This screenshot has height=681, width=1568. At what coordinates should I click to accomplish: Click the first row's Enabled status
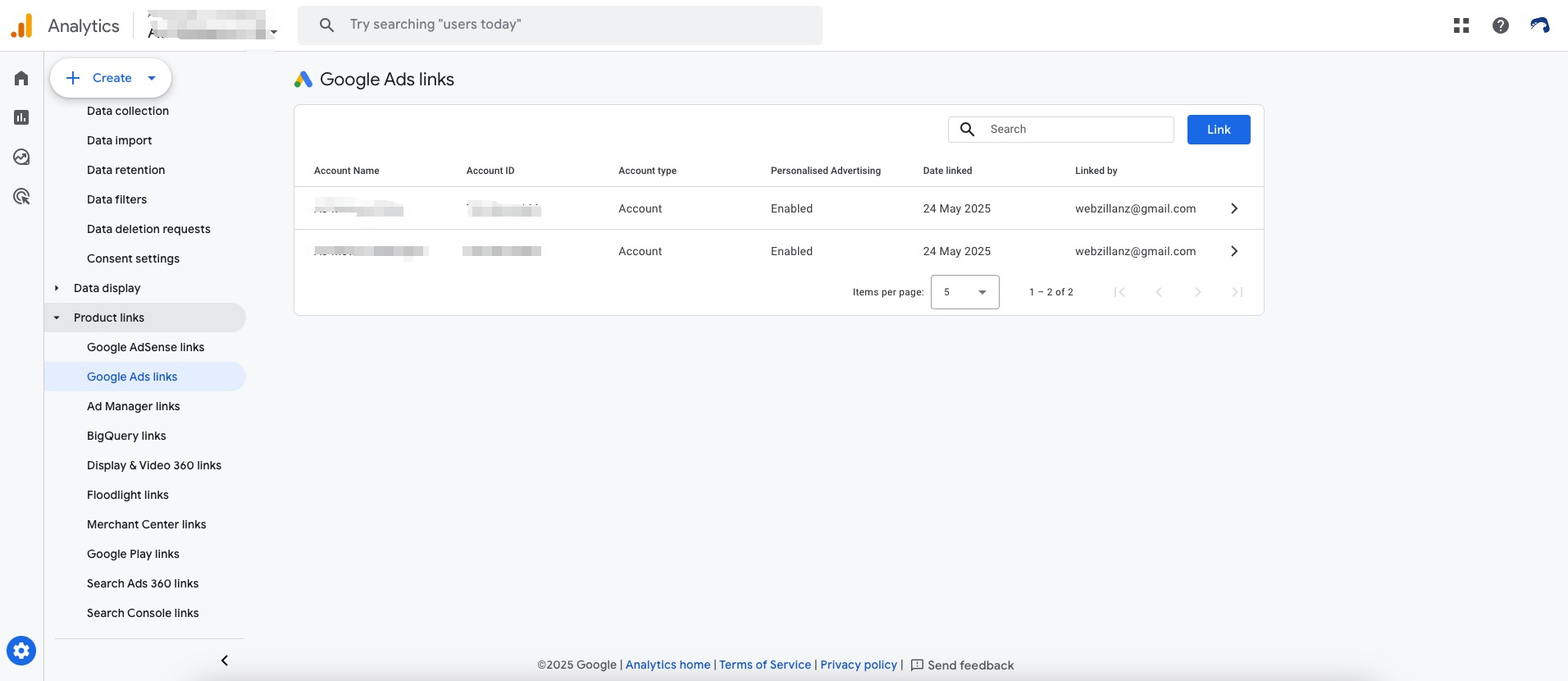tap(792, 208)
